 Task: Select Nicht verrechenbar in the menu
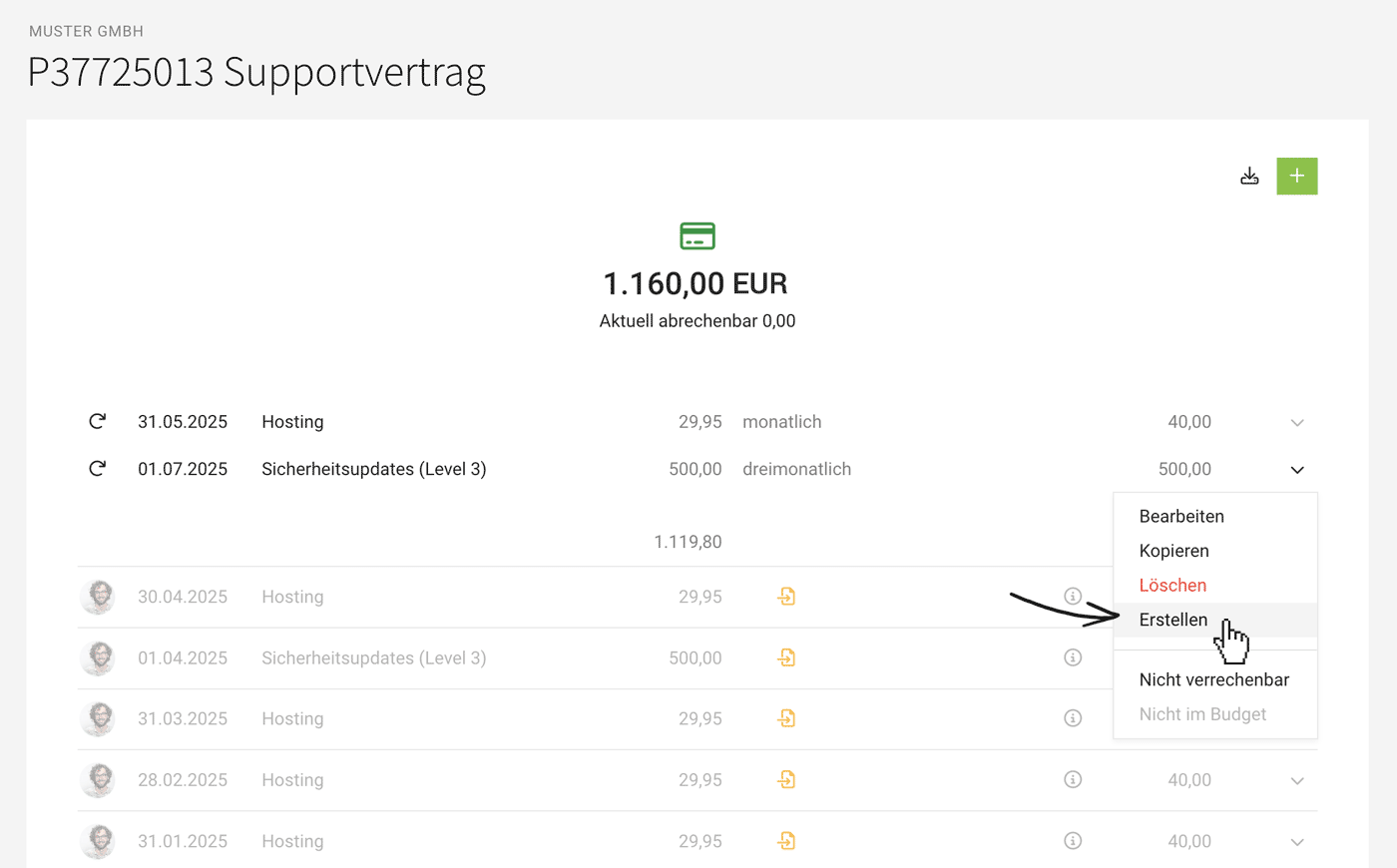click(1213, 679)
